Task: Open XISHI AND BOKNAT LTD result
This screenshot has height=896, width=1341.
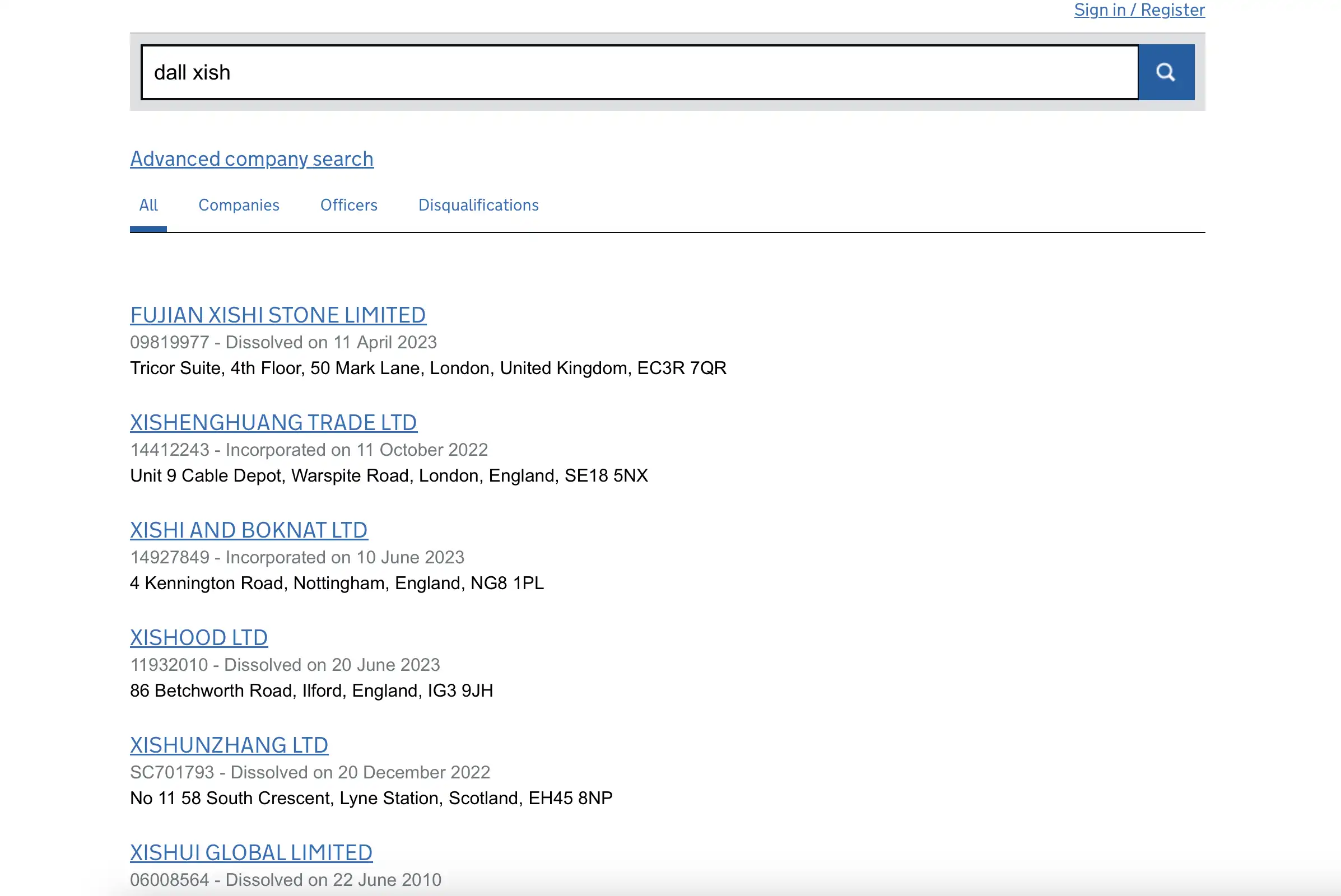Action: [249, 530]
